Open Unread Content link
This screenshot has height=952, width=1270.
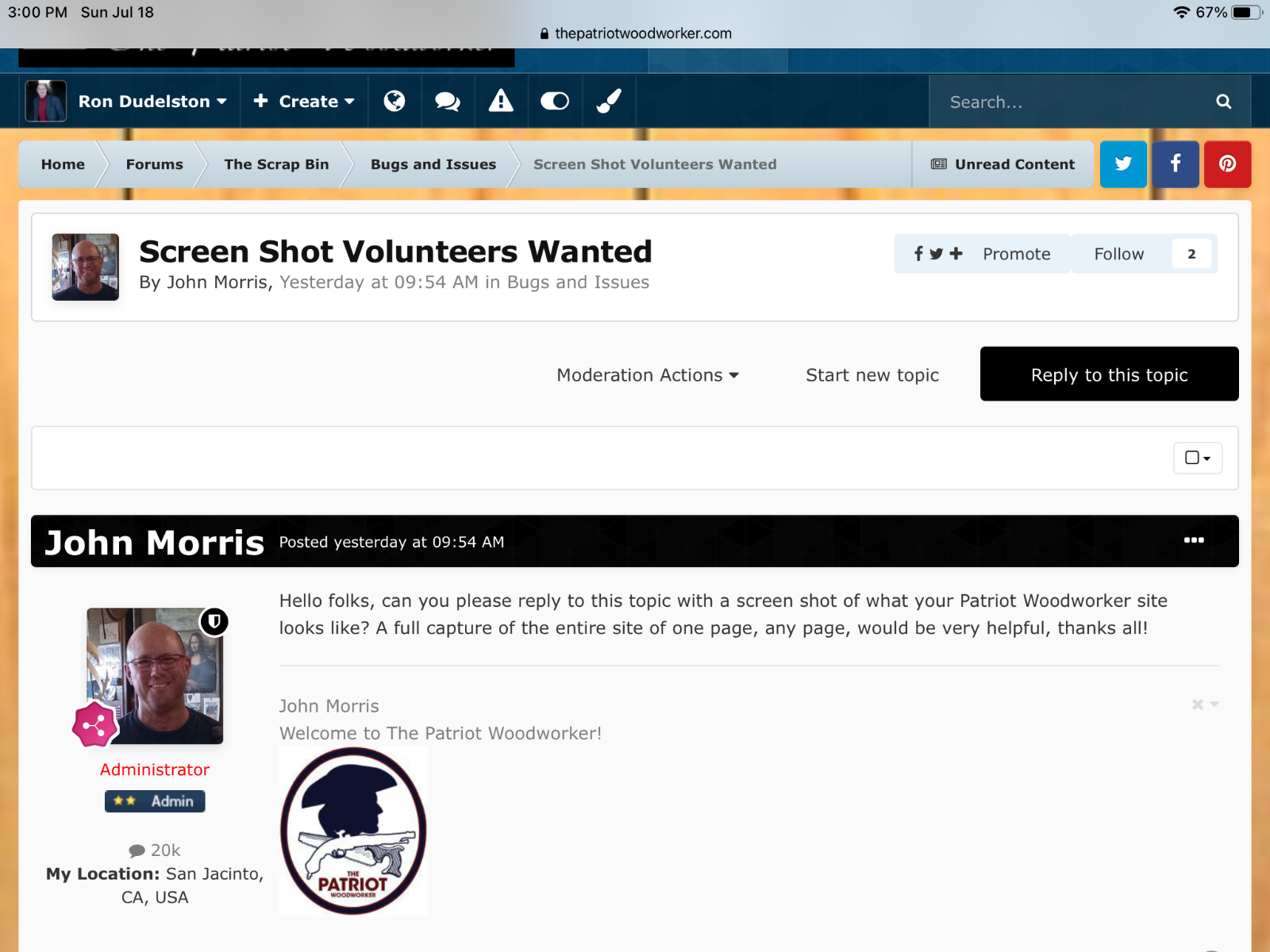pyautogui.click(x=1003, y=164)
